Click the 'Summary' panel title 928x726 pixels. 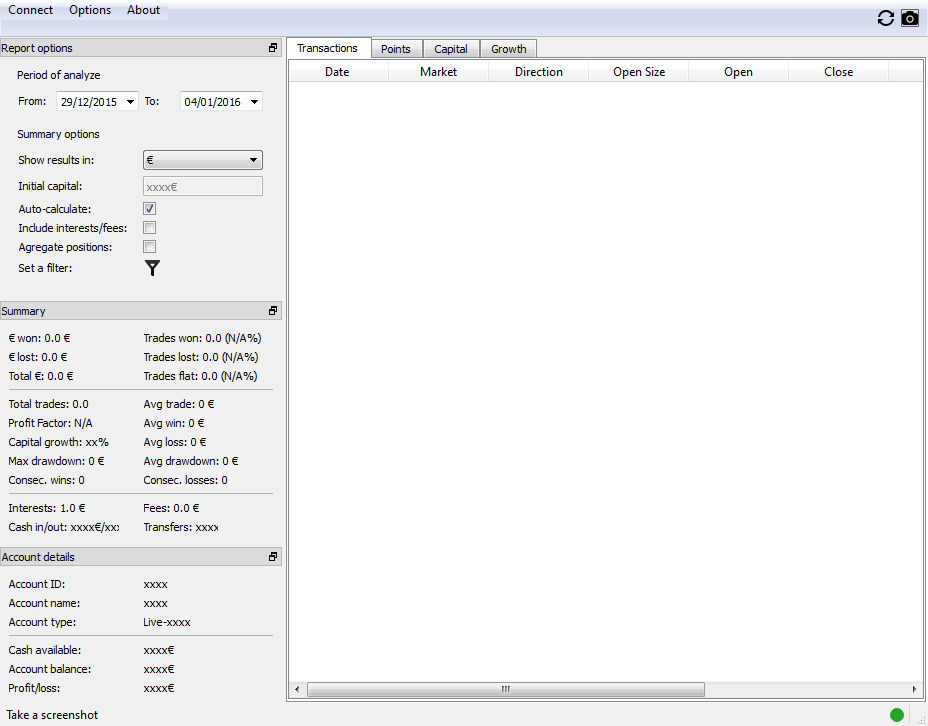[x=24, y=311]
